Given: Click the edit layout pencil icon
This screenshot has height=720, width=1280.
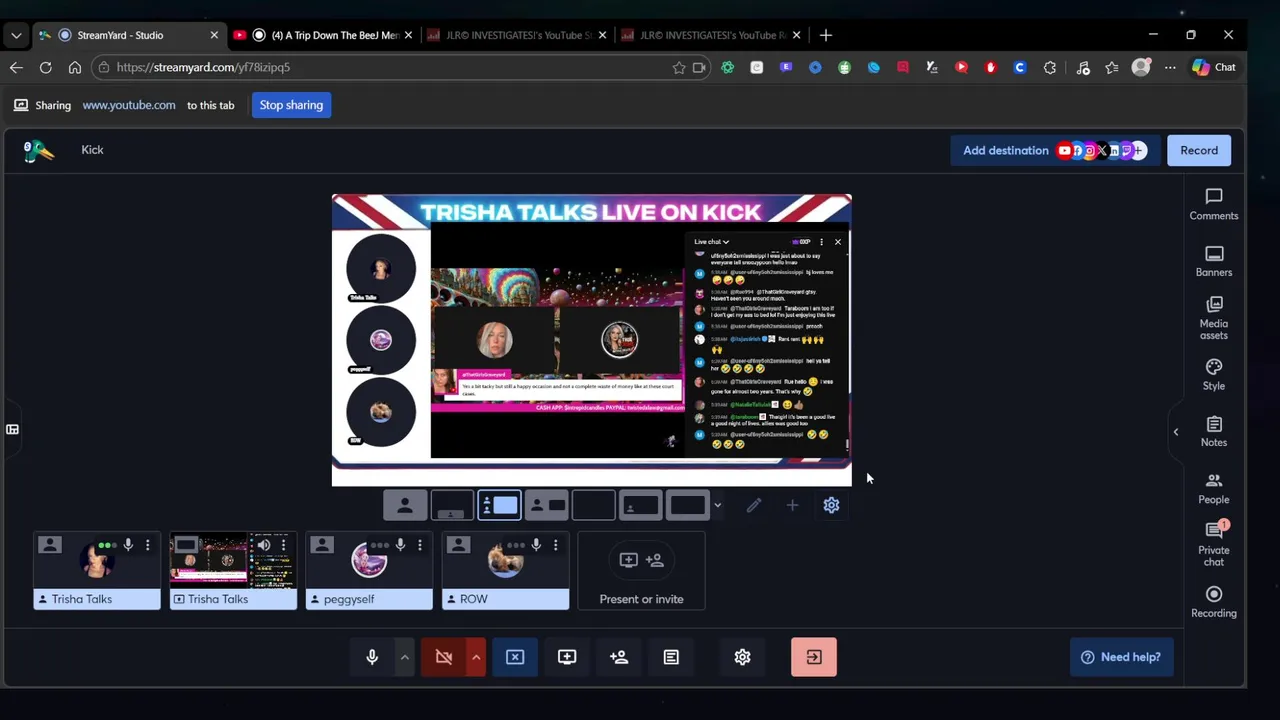Looking at the screenshot, I should point(754,505).
